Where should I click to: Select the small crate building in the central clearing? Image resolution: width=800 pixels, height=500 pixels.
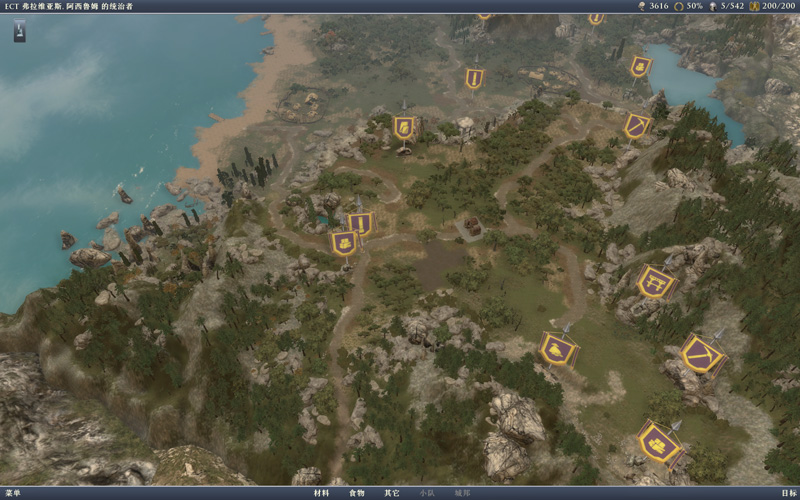(x=471, y=227)
